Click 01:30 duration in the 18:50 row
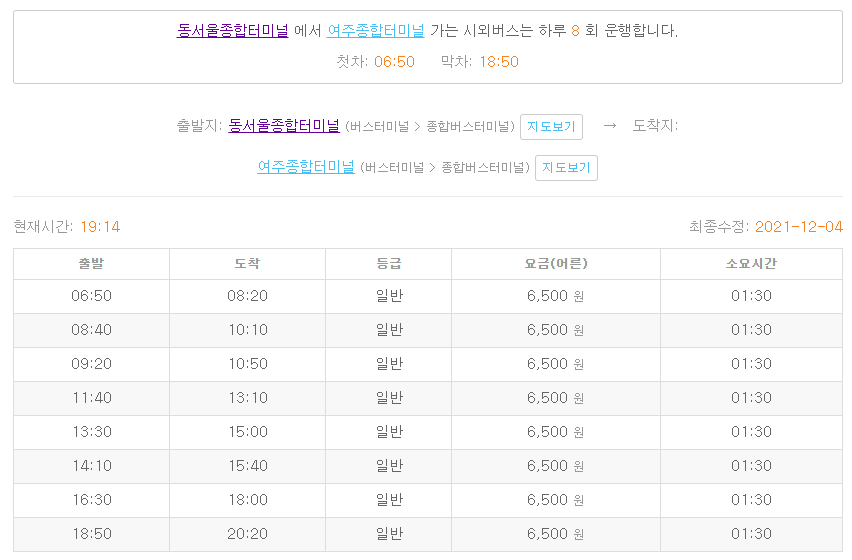This screenshot has width=852, height=560. pyautogui.click(x=751, y=534)
